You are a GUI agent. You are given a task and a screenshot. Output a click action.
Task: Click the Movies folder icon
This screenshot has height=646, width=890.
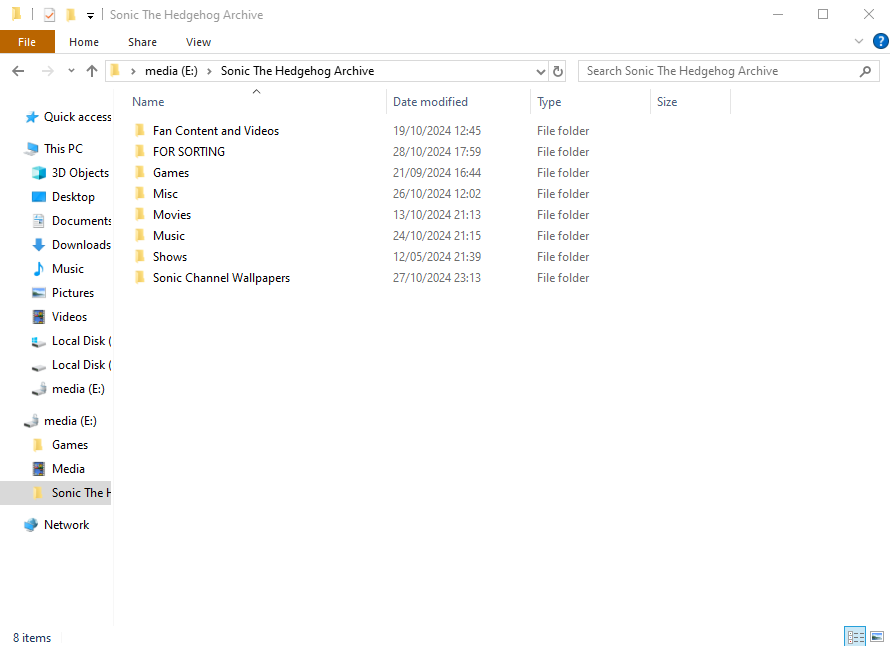[x=140, y=215]
